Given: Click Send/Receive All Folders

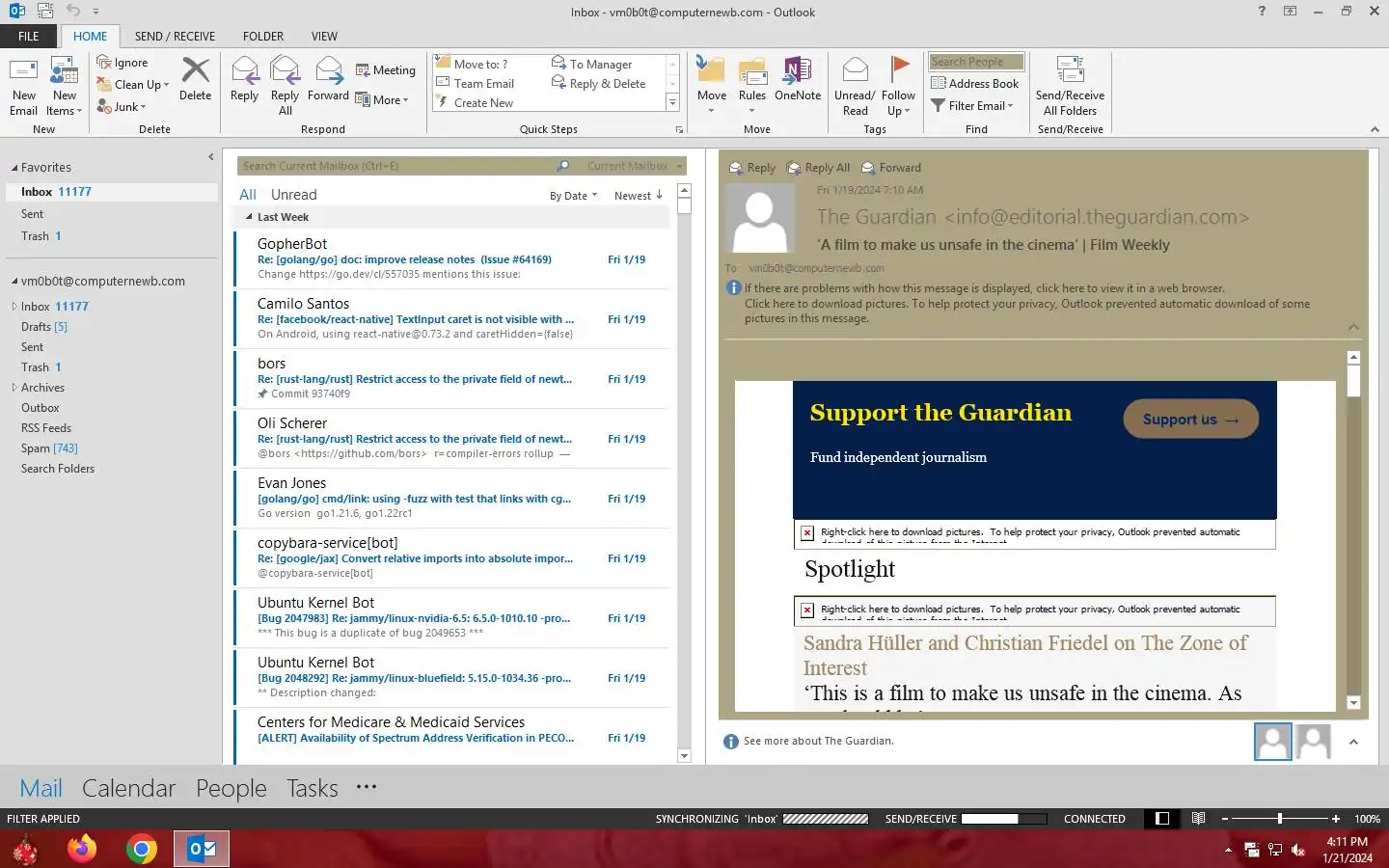Looking at the screenshot, I should (x=1070, y=87).
